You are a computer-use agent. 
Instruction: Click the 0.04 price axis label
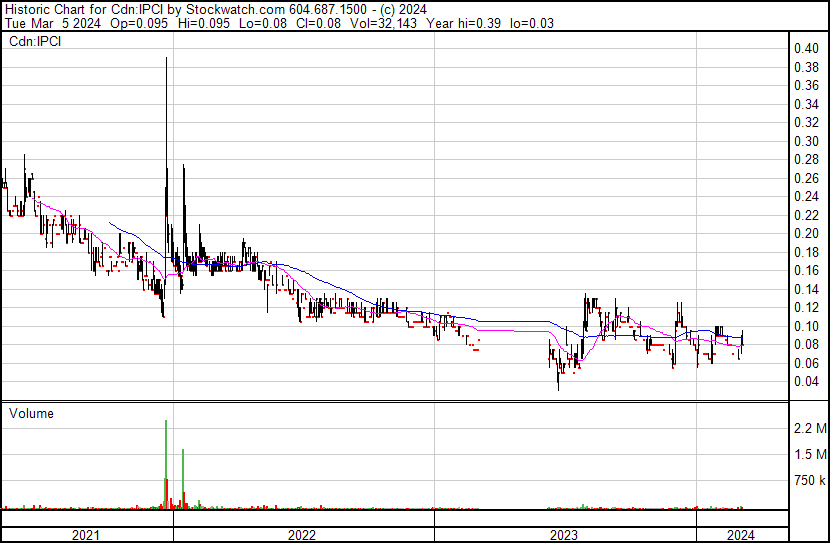click(806, 381)
